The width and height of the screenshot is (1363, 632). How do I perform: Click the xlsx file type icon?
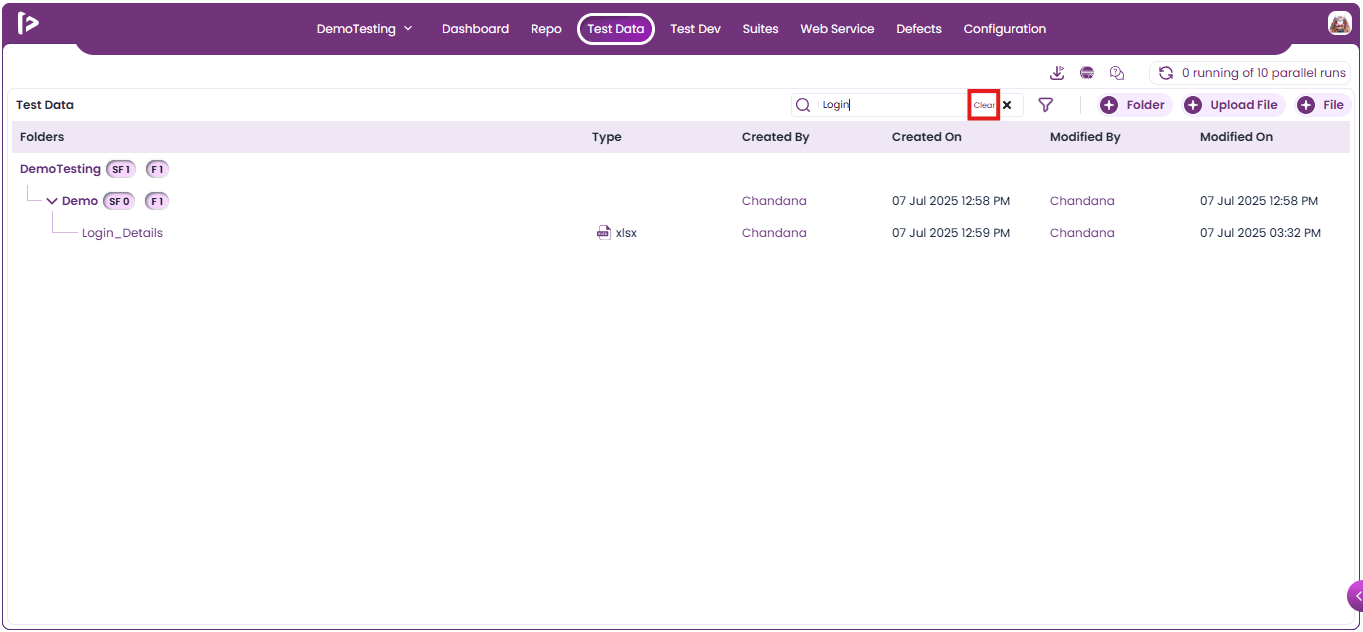click(603, 233)
